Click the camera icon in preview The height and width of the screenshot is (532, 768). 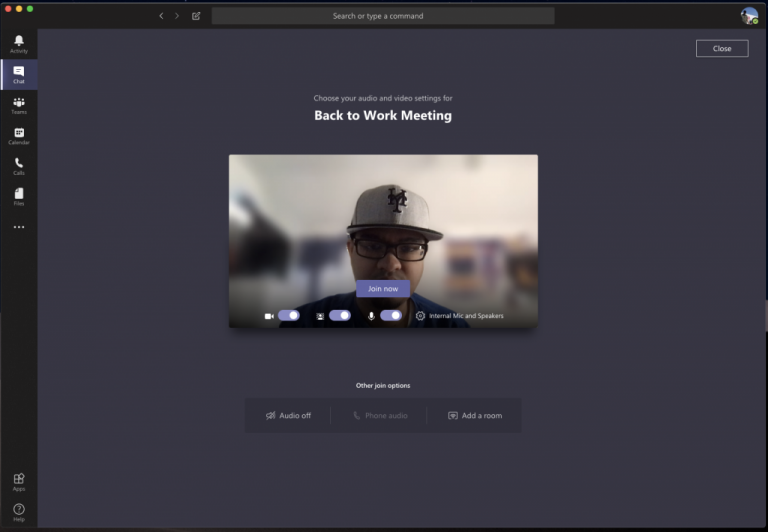pyautogui.click(x=269, y=316)
